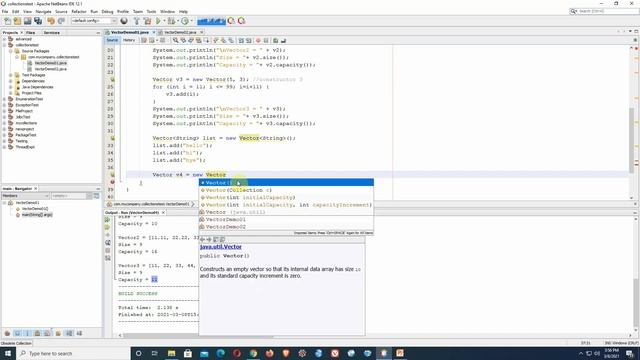
Task: Select main(String[] args) in Navigator
Action: pyautogui.click(x=37, y=215)
